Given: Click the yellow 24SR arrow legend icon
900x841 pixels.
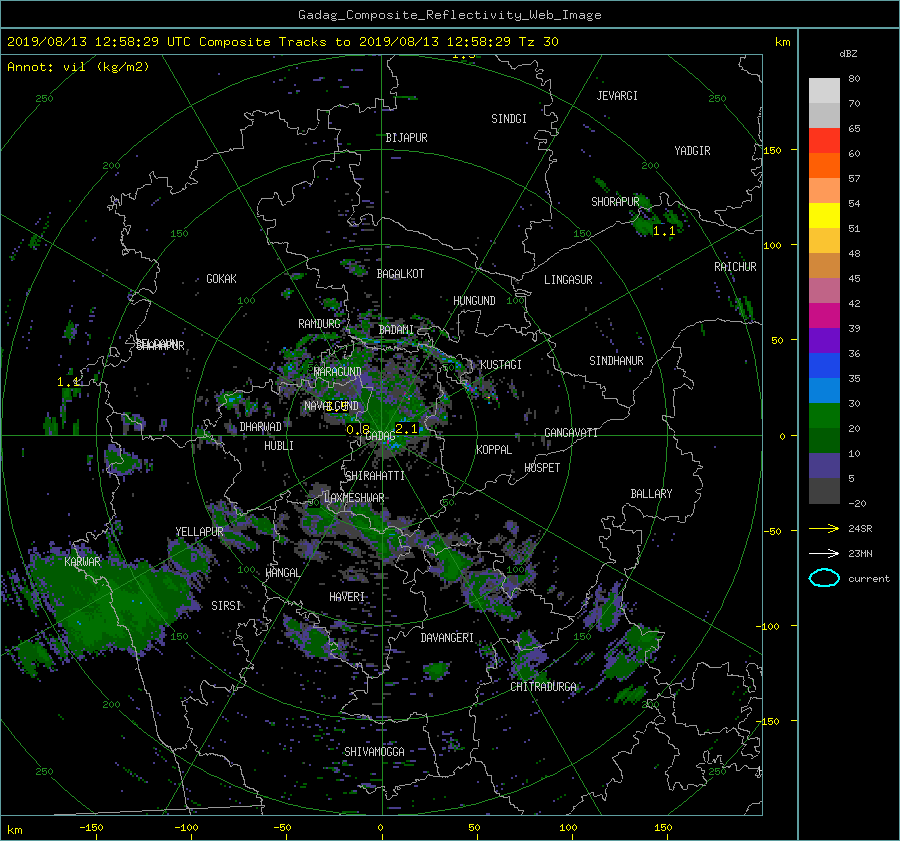Looking at the screenshot, I should tap(824, 528).
